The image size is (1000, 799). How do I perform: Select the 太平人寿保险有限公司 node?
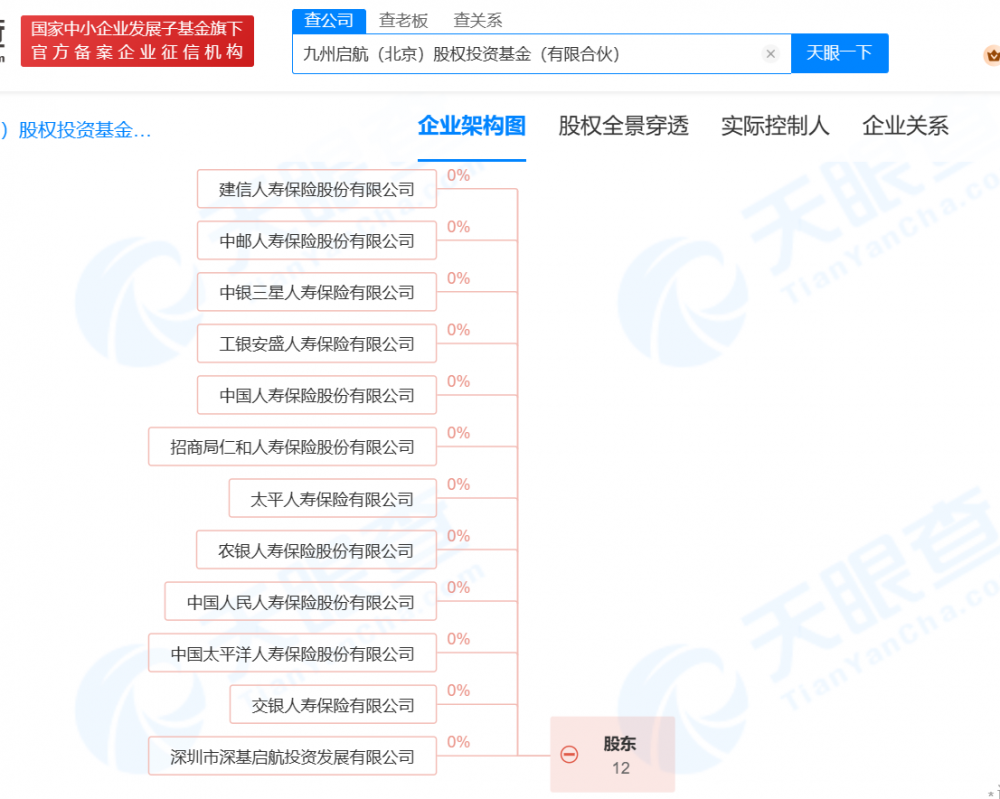coord(333,499)
